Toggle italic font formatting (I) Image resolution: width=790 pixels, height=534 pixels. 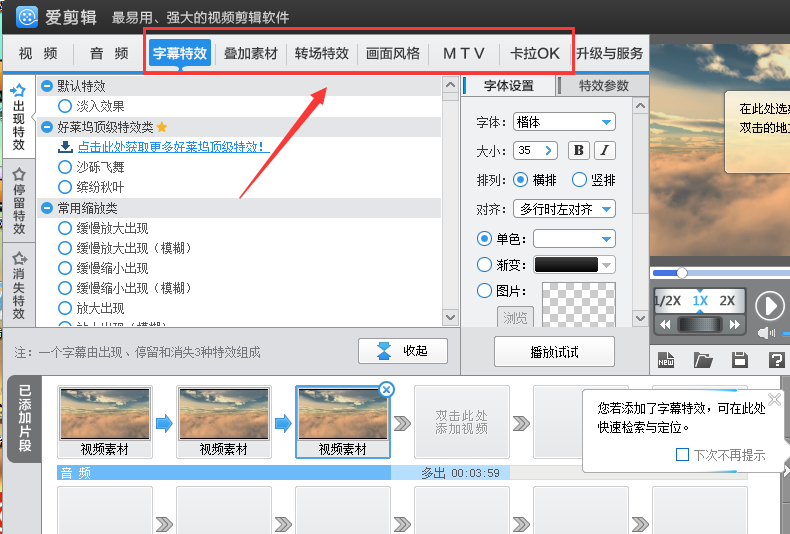pos(605,150)
